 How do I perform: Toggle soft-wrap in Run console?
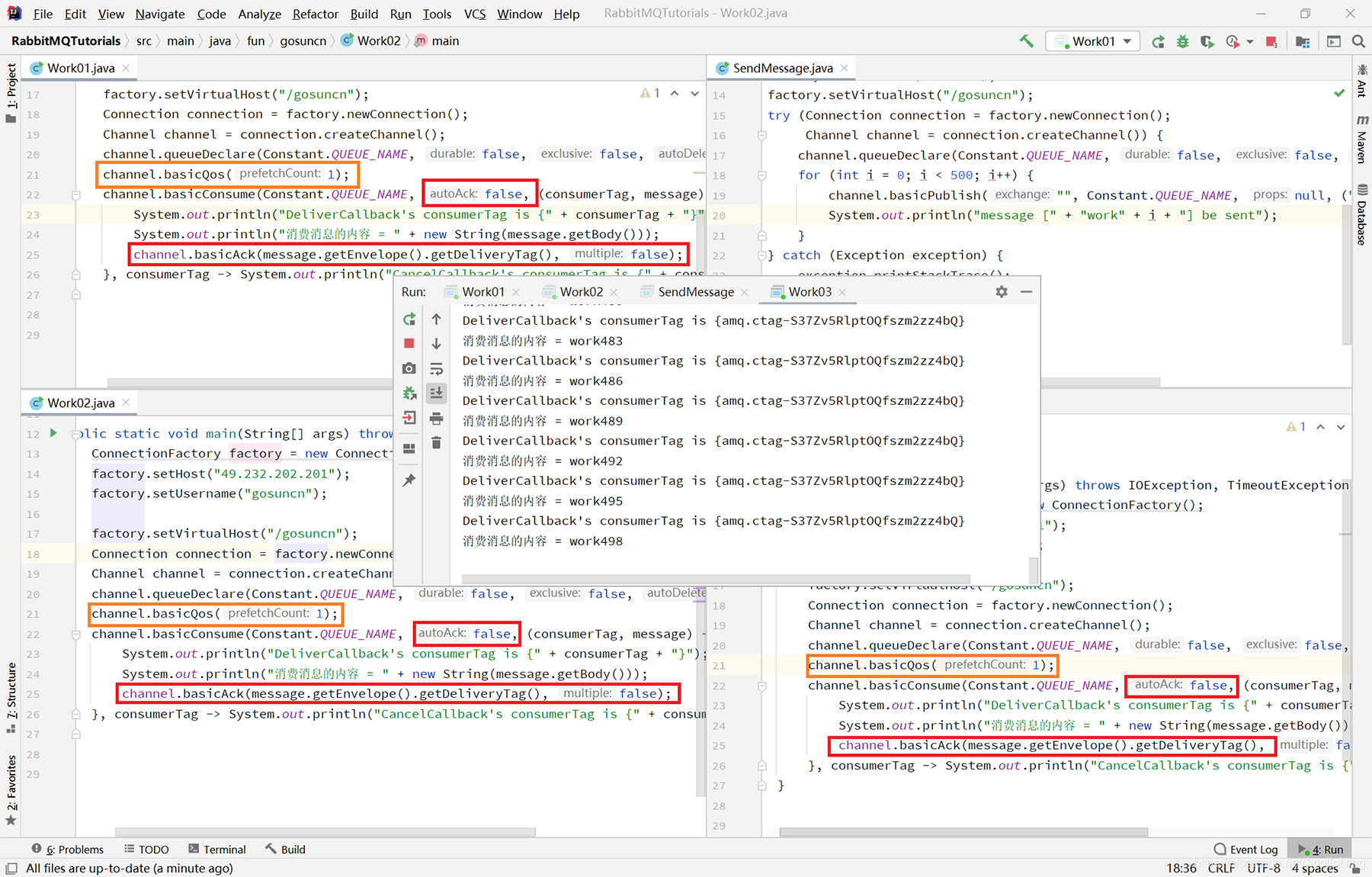tap(436, 368)
